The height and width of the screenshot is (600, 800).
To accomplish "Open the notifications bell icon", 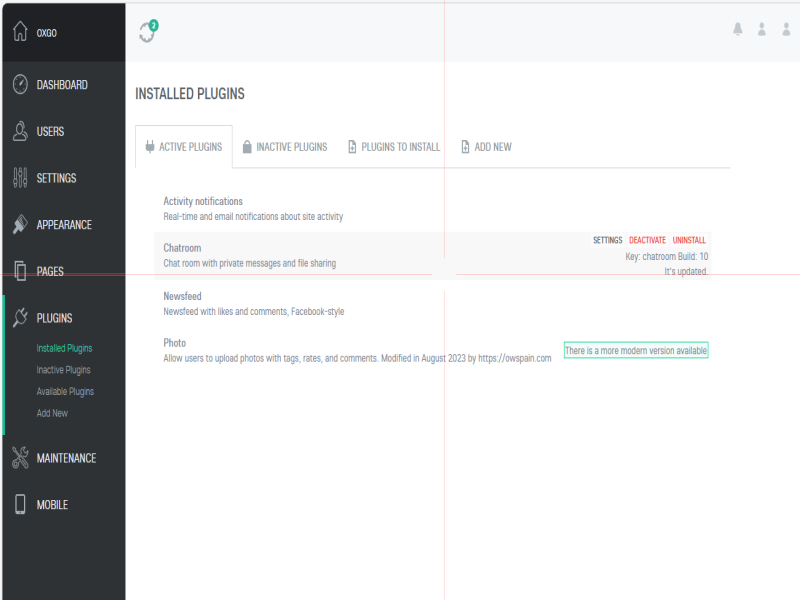I will point(738,30).
